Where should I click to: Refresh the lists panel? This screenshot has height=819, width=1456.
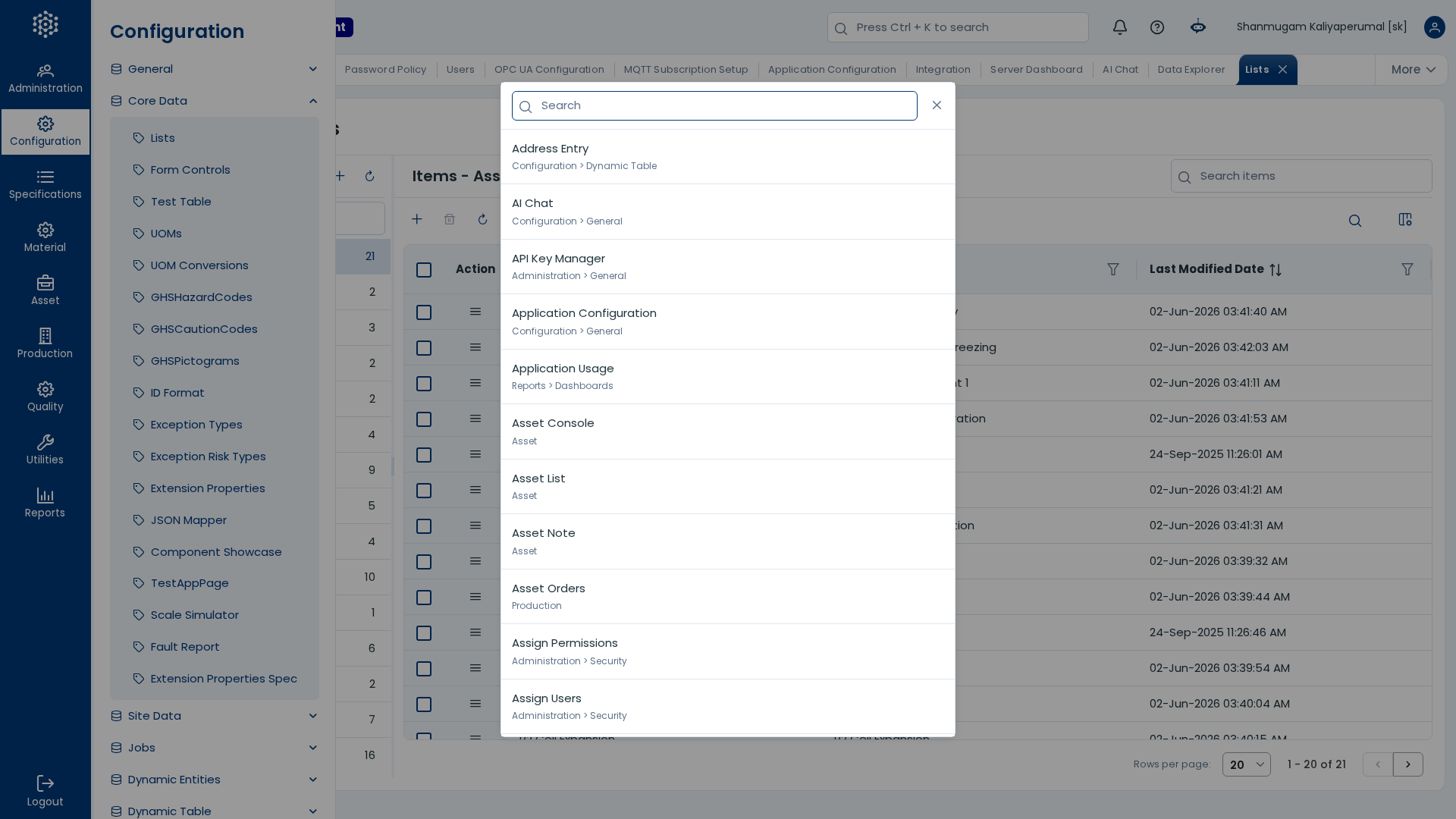tap(369, 176)
